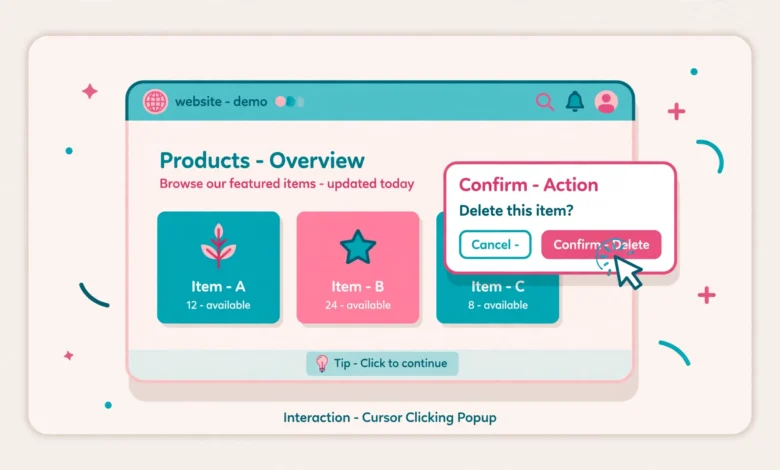Click the Browse our featured items subtitle
Image resolution: width=780 pixels, height=470 pixels.
click(x=287, y=184)
